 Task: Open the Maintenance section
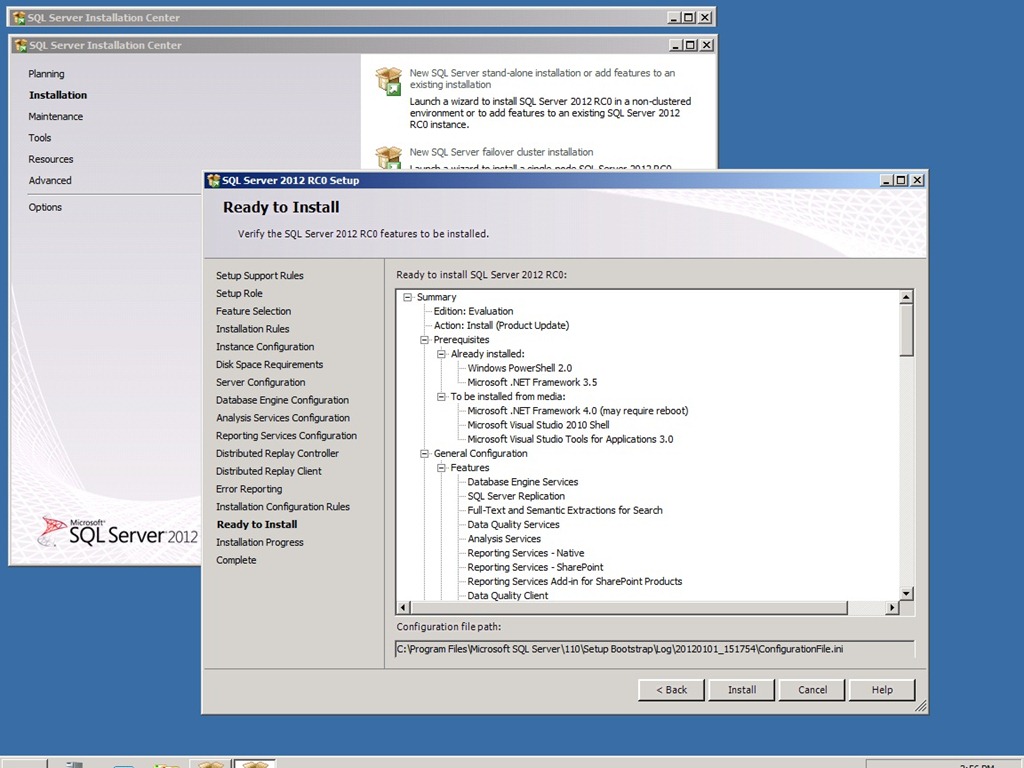coord(56,117)
